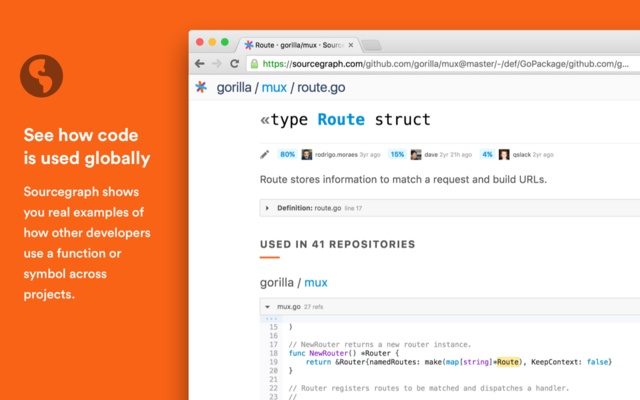Open a new browser tab

(x=372, y=45)
